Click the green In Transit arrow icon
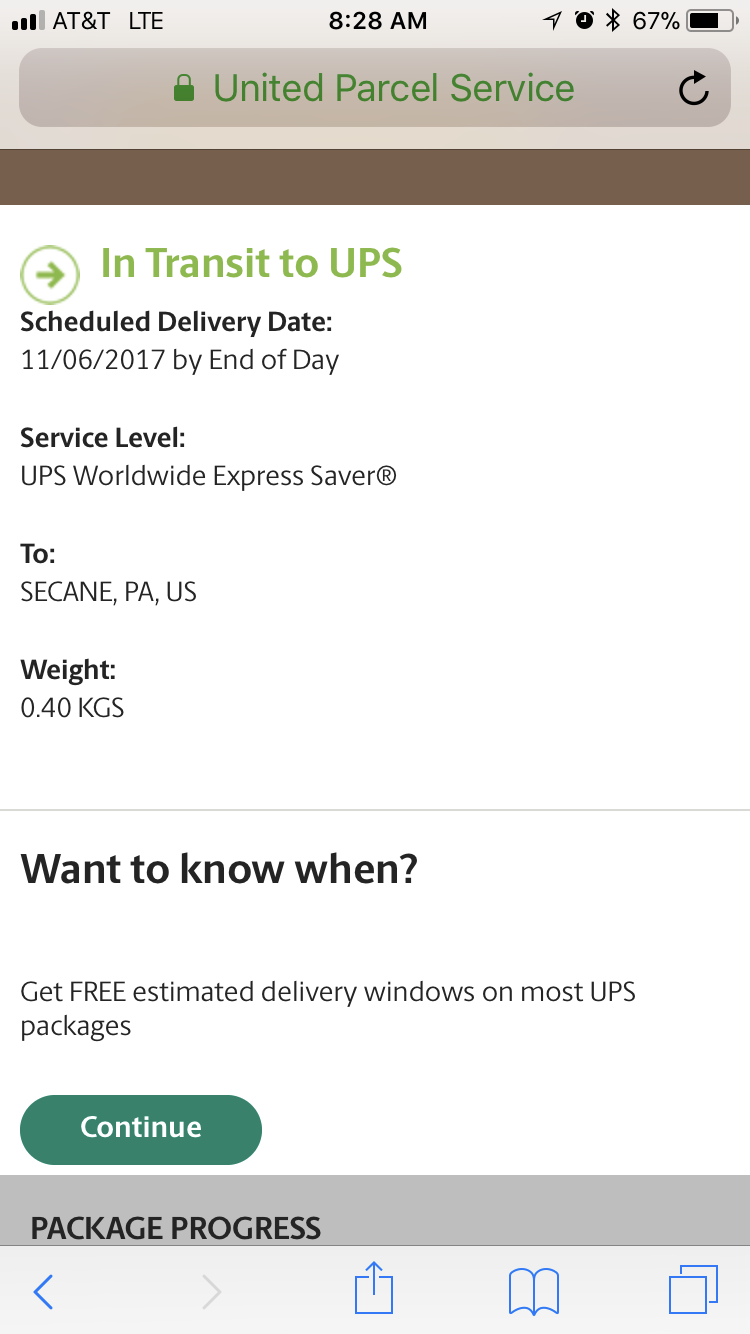Viewport: 750px width, 1334px height. coord(49,274)
